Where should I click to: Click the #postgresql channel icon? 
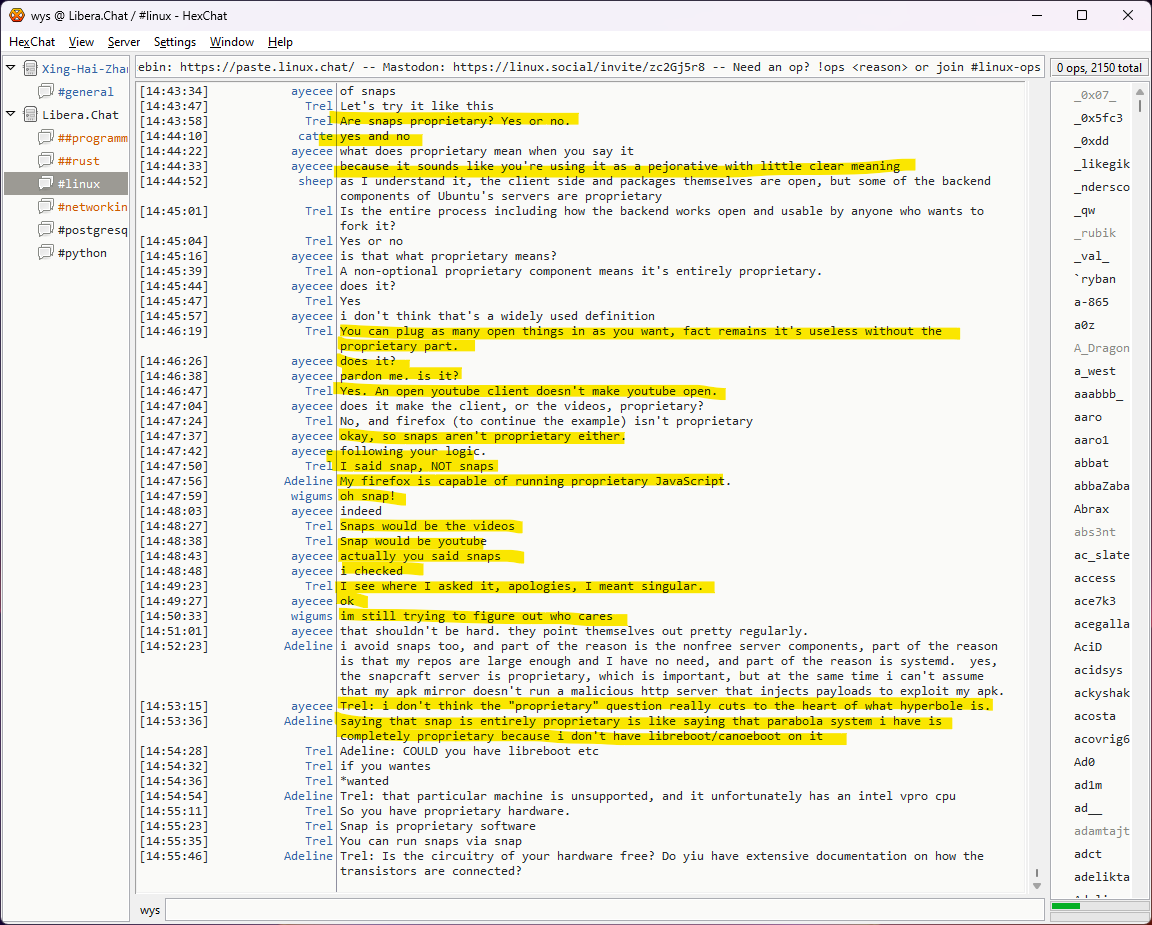[x=46, y=230]
